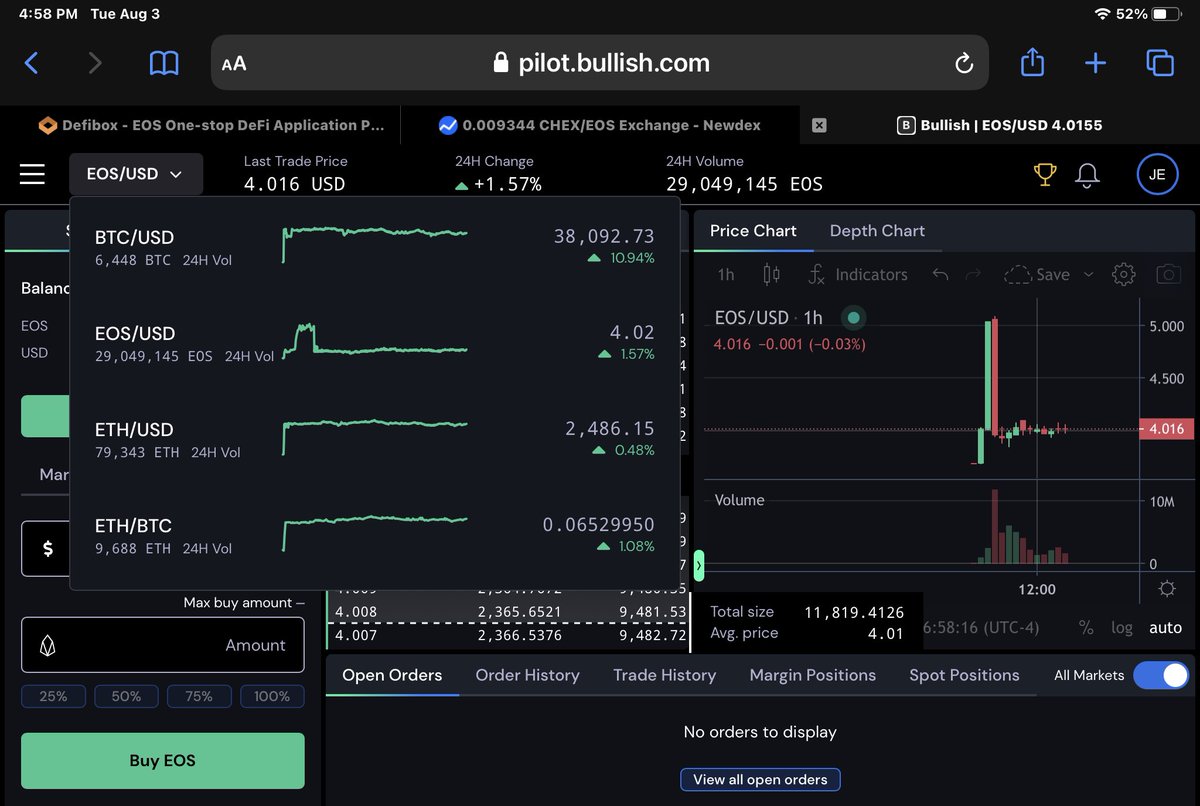Viewport: 1200px width, 806px height.
Task: Open the candlestick chart style selector
Action: pos(771,274)
